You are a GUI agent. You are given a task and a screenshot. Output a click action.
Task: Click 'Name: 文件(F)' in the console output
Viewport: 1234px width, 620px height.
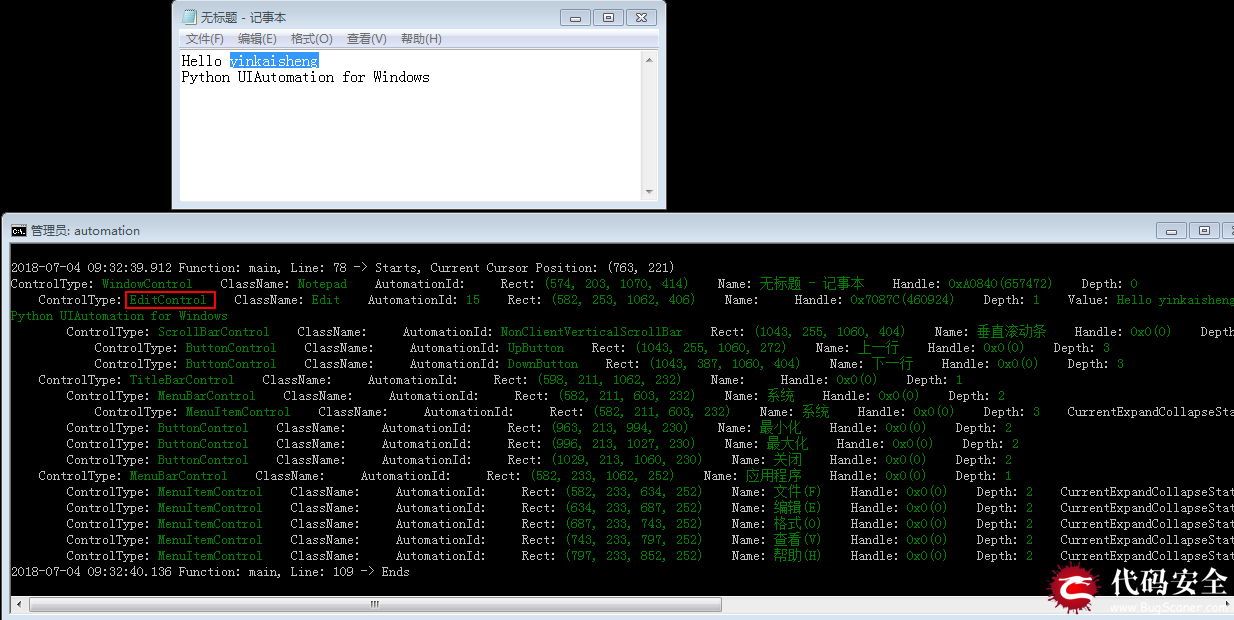tap(776, 492)
